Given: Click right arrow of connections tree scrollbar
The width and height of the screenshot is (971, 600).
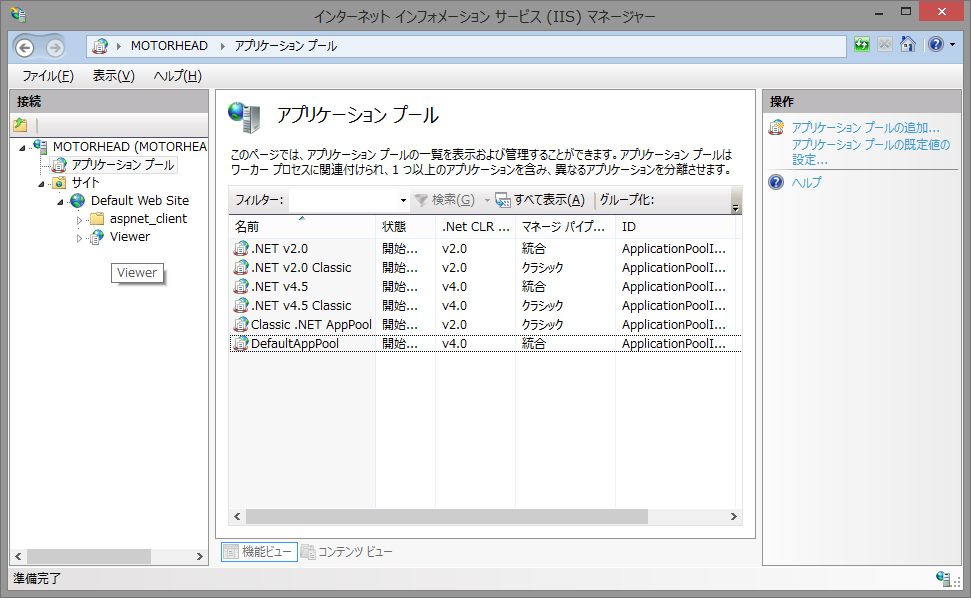Looking at the screenshot, I should [x=199, y=556].
